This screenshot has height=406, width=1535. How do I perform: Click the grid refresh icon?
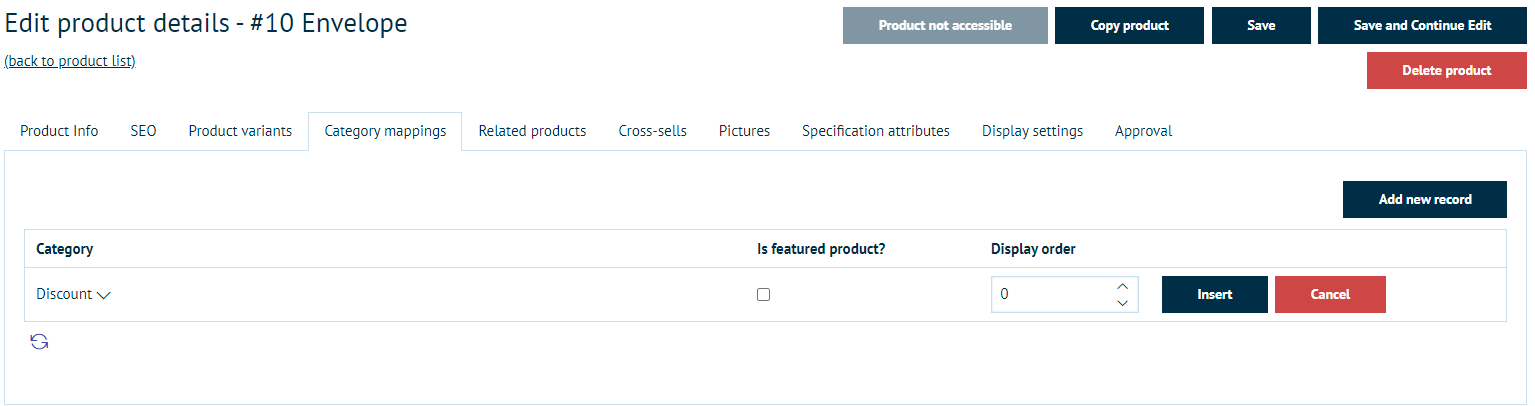pyautogui.click(x=39, y=342)
